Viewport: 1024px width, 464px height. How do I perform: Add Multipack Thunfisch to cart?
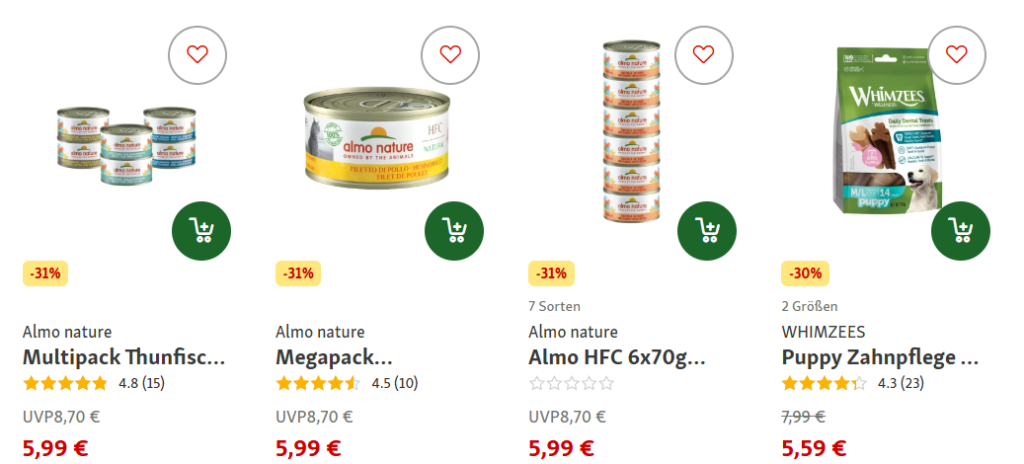click(x=201, y=231)
